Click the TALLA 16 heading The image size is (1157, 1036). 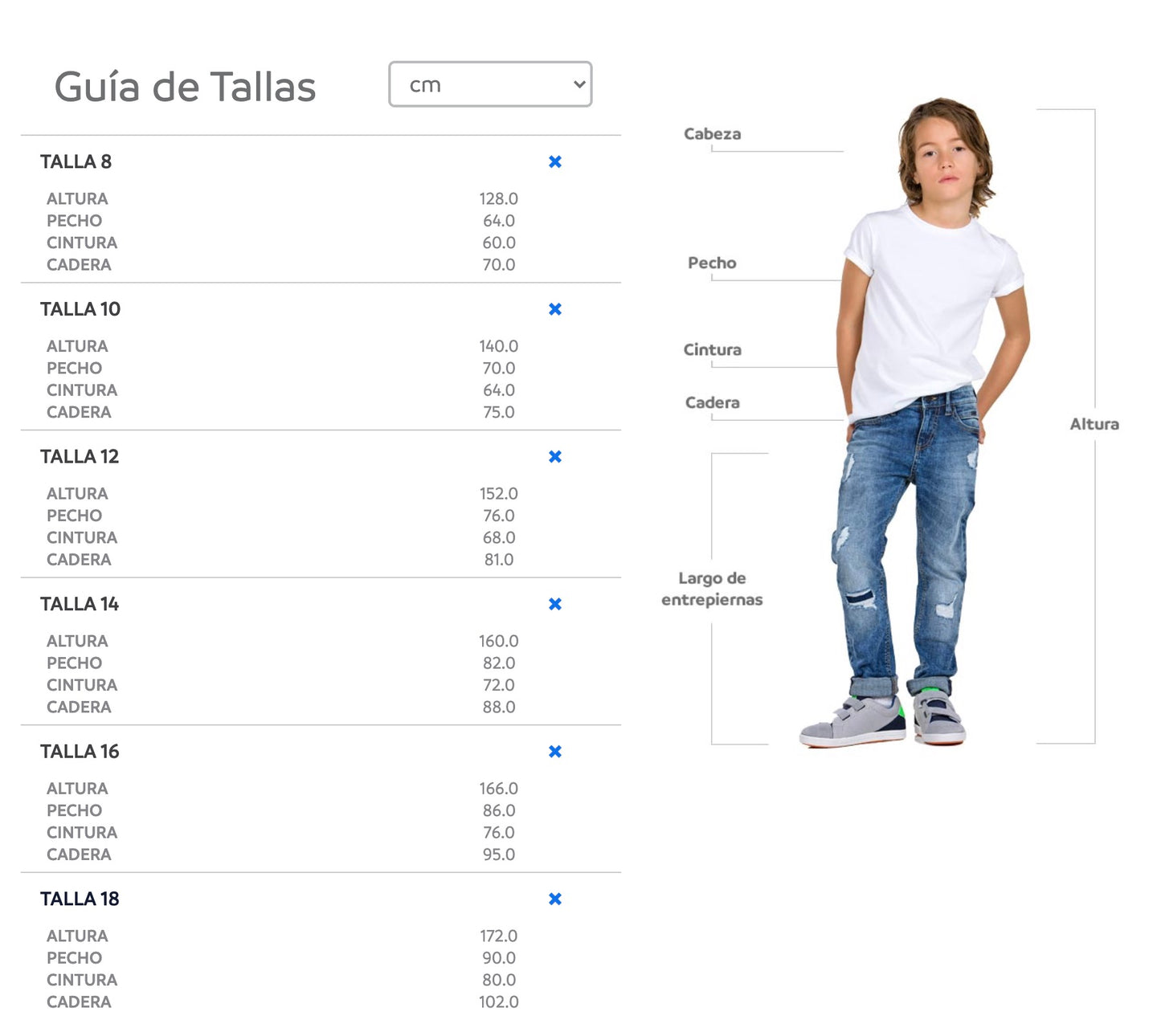pyautogui.click(x=80, y=752)
